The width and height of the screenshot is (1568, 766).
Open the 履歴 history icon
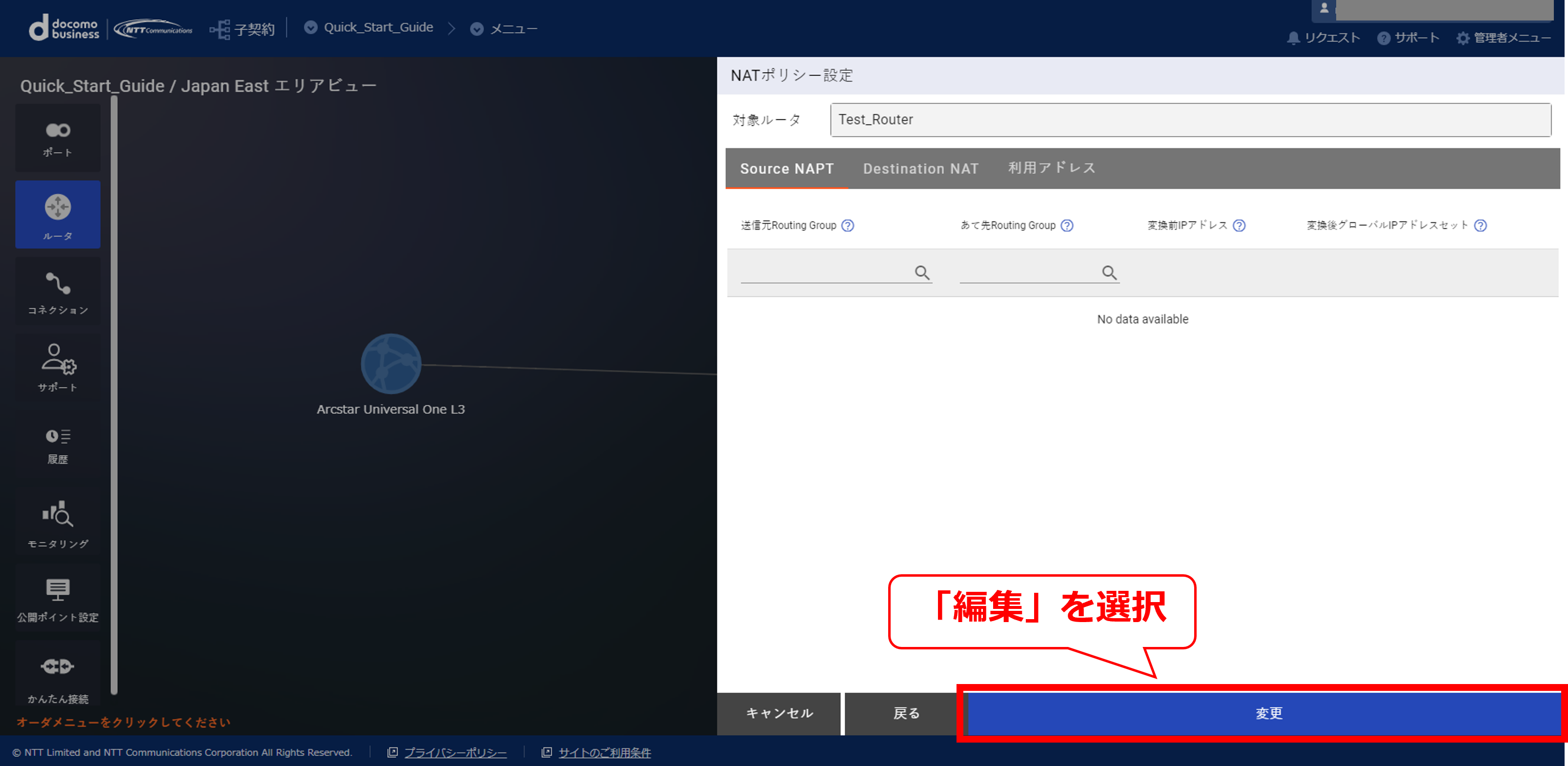58,445
